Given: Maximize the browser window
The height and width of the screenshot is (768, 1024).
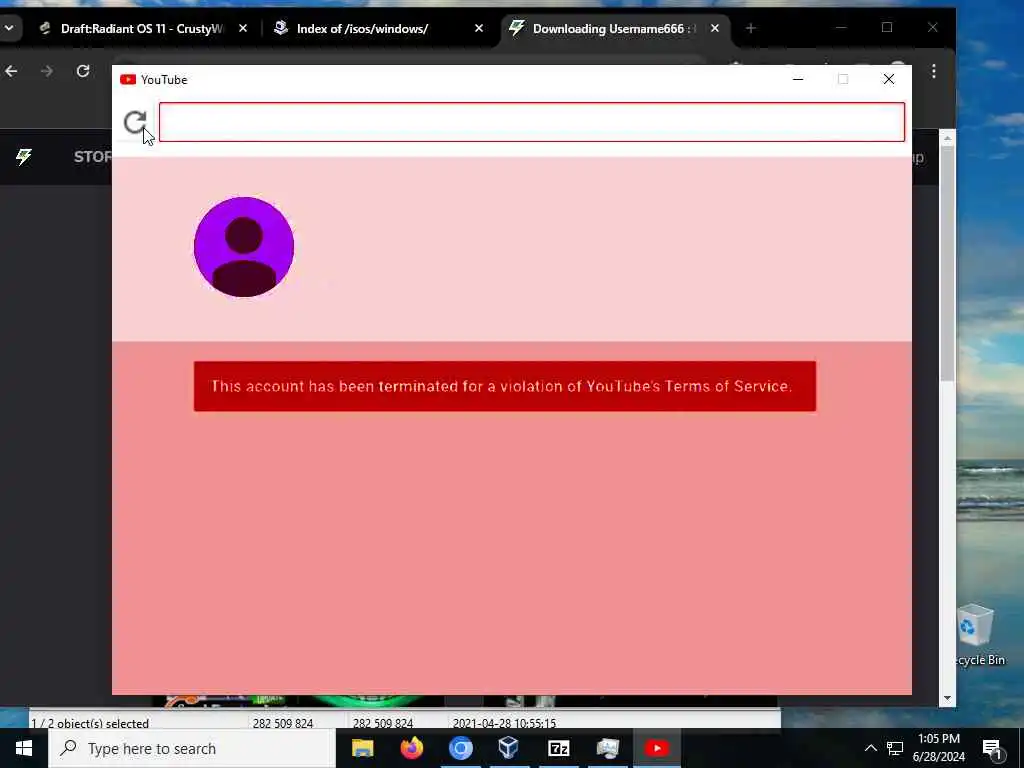Looking at the screenshot, I should tap(887, 27).
